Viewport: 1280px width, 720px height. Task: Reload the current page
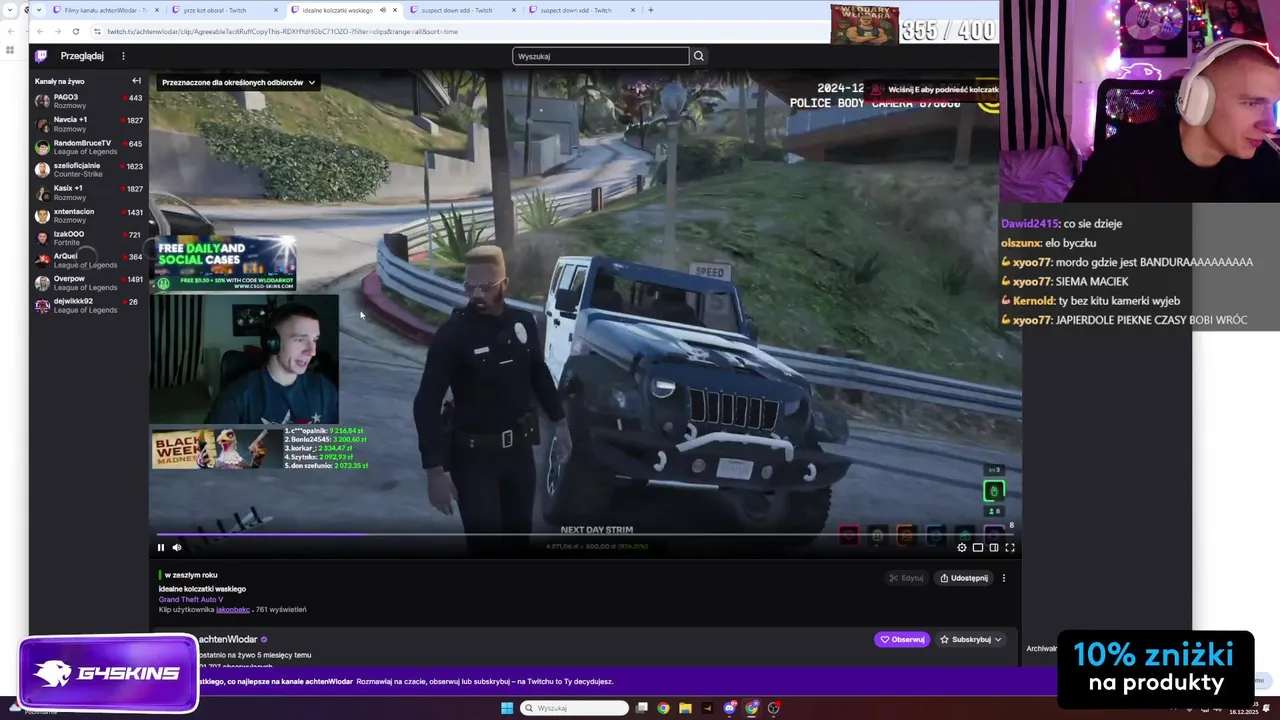[76, 31]
